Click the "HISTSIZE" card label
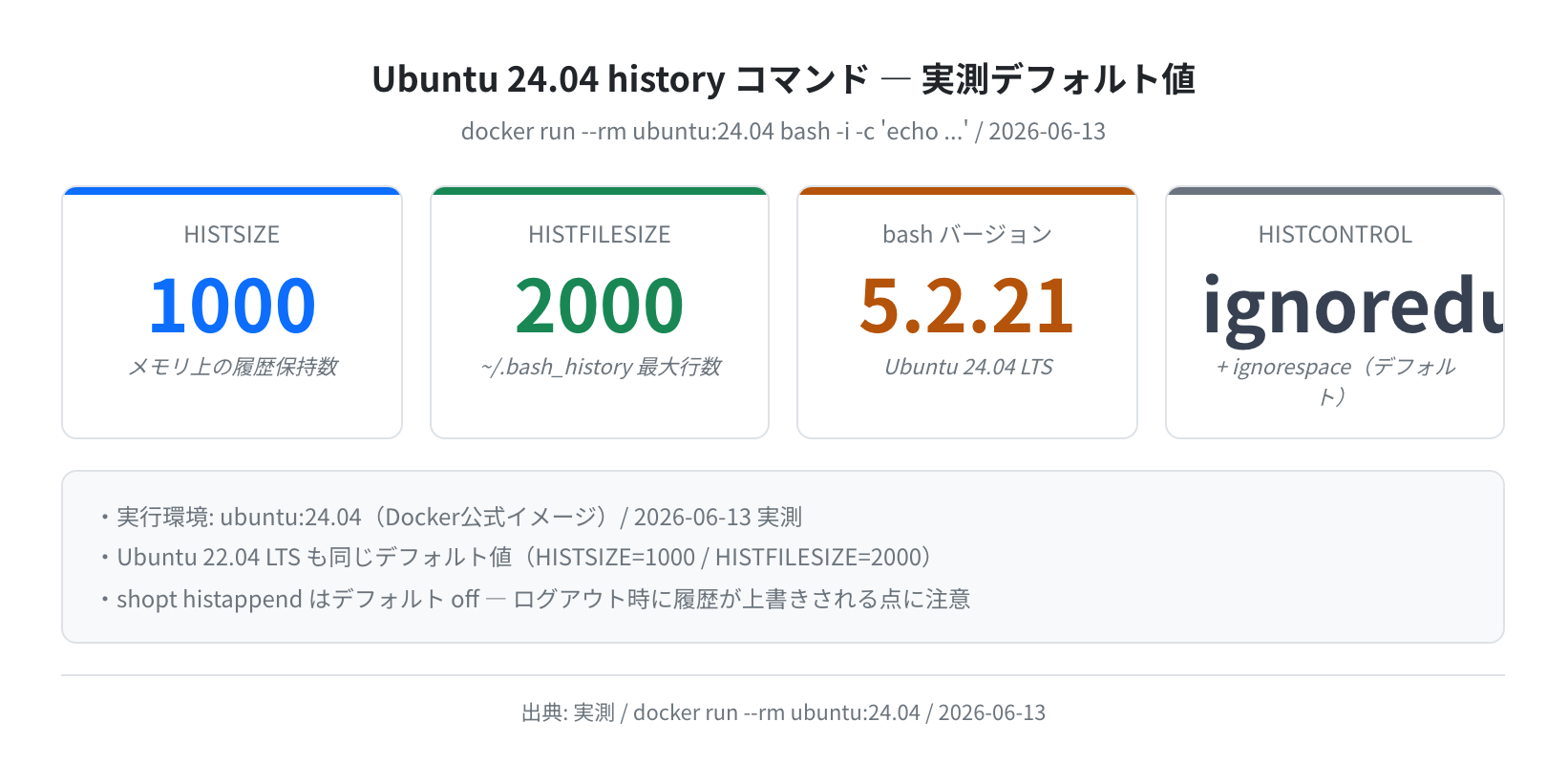Viewport: 1568px width, 764px height. [232, 234]
